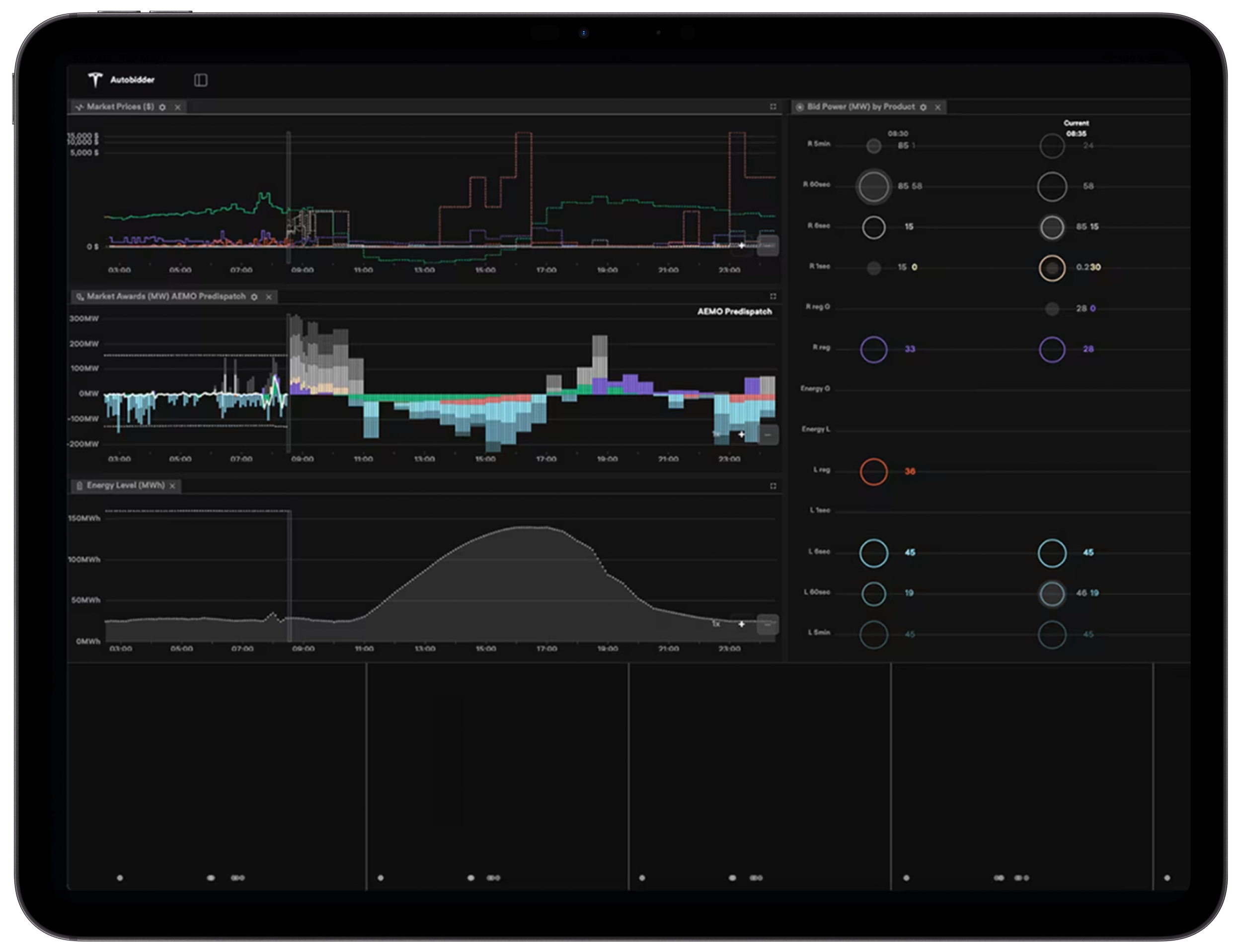
Task: Select the Bid Power (MW) by Product tab
Action: coord(860,107)
